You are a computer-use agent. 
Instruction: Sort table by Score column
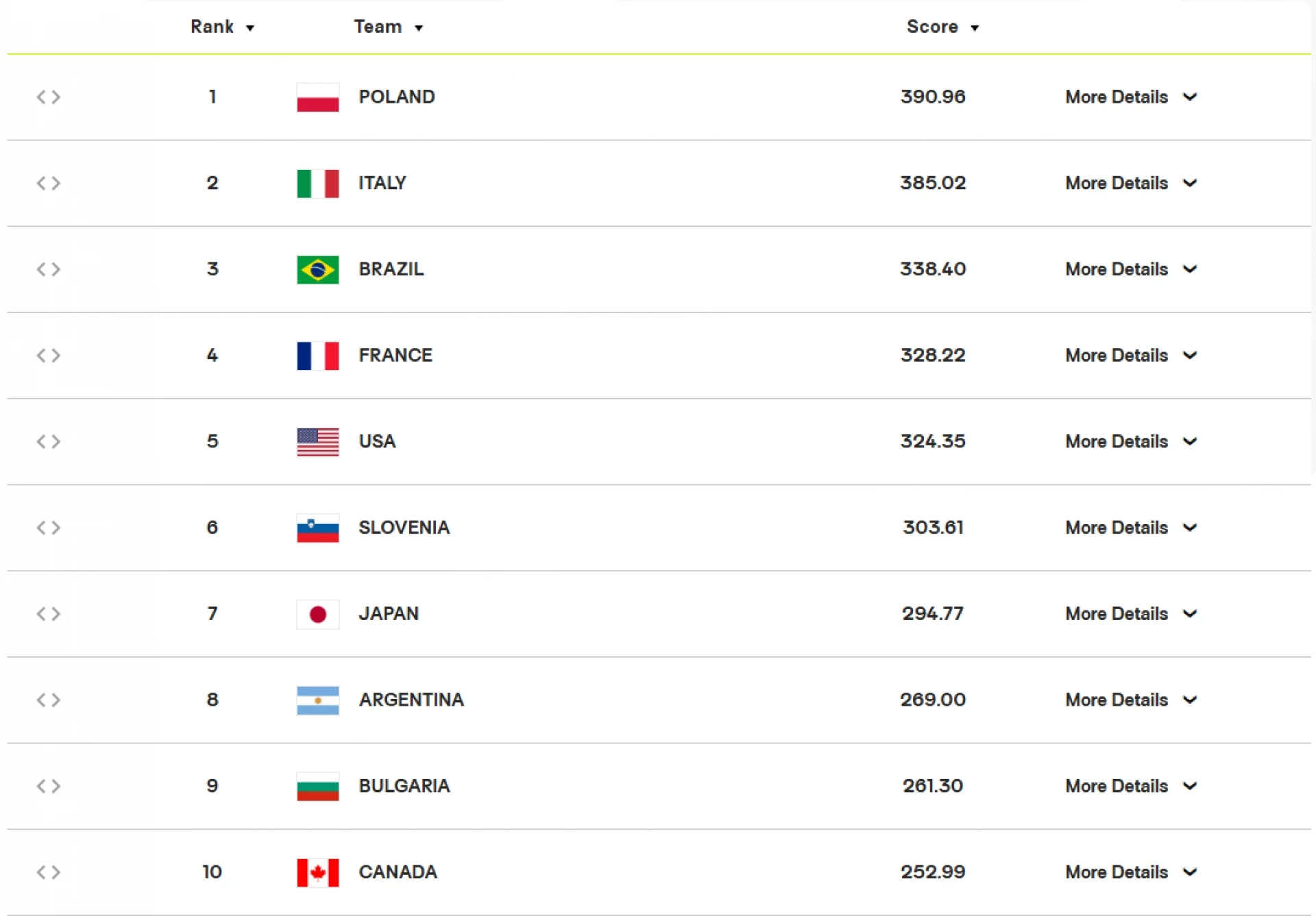click(x=942, y=27)
